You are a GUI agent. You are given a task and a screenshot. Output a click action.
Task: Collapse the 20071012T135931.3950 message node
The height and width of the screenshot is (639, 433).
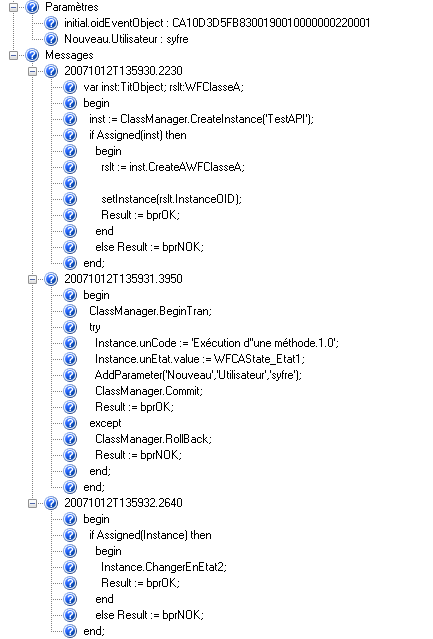tap(33, 279)
